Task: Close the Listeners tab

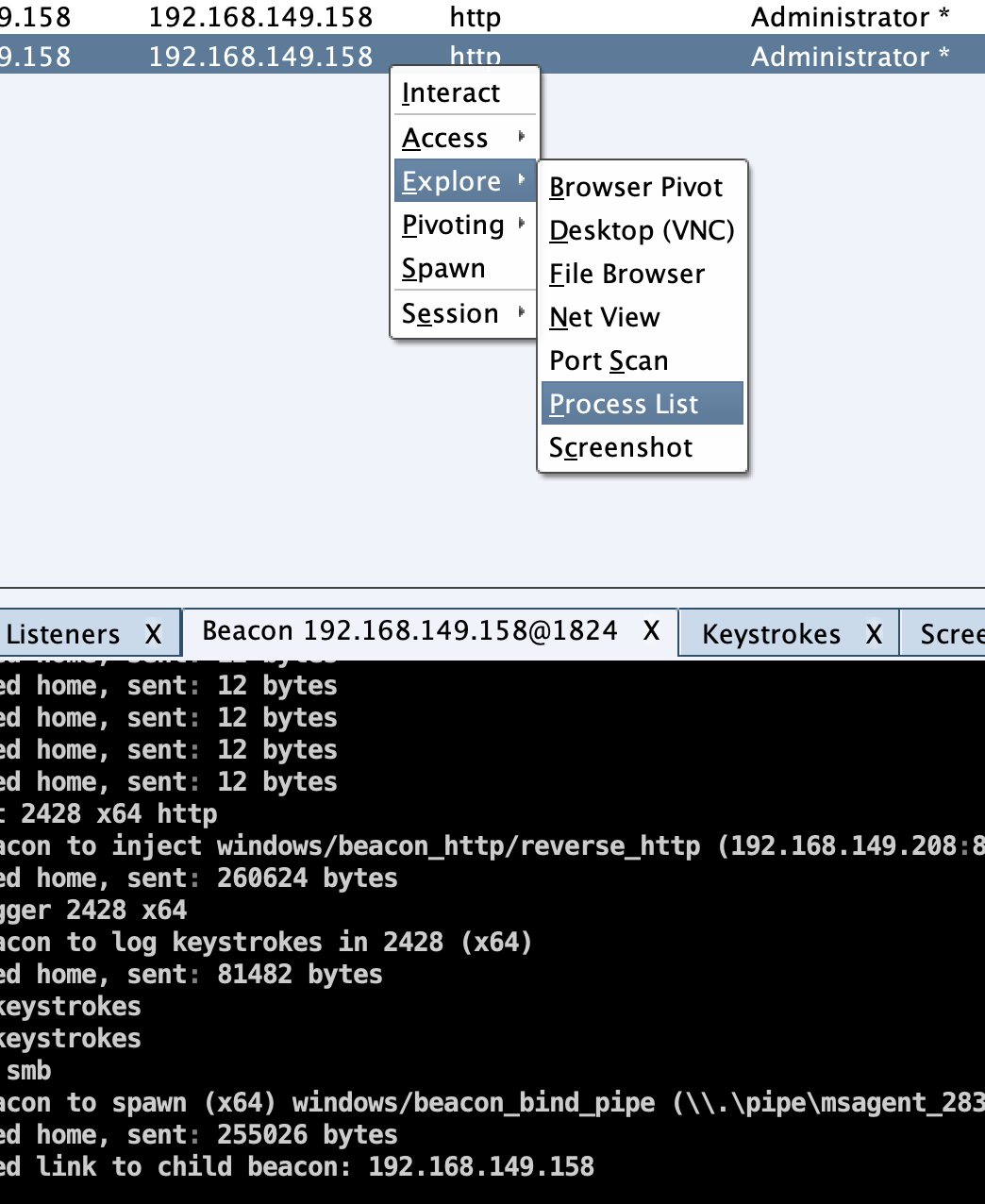Action: pyautogui.click(x=153, y=634)
